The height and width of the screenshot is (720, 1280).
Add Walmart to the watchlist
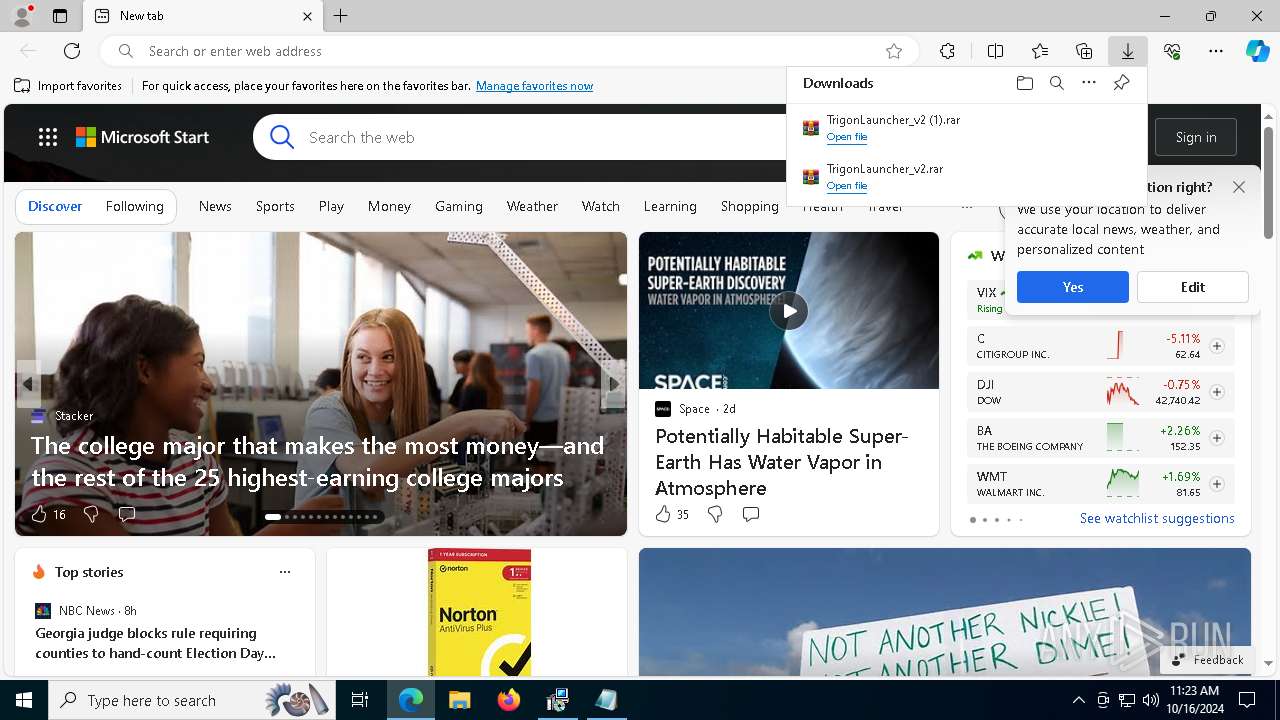1216,484
